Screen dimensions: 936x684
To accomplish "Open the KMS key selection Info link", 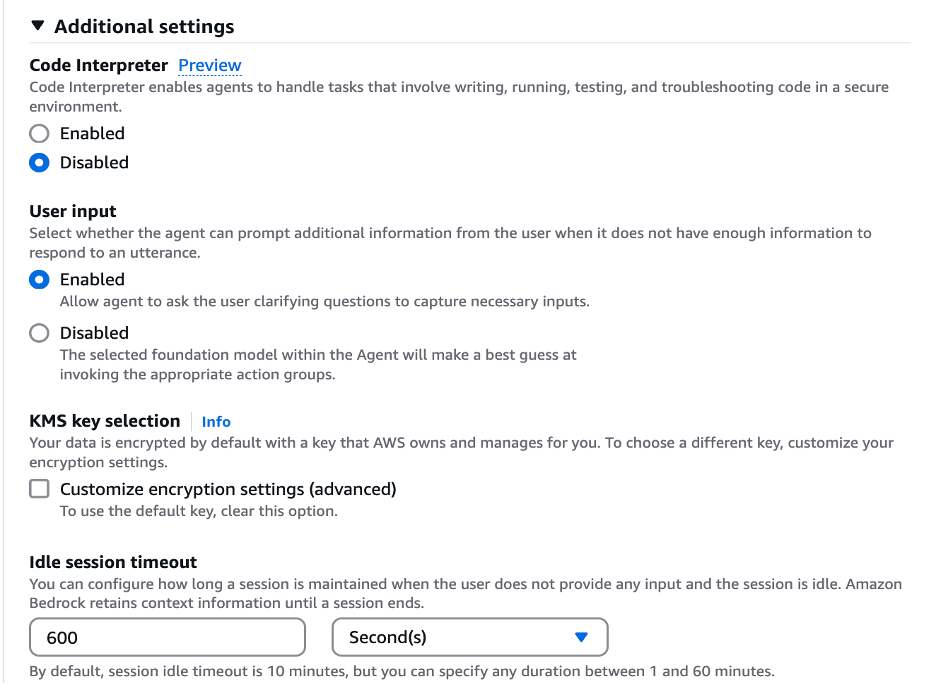I will (216, 421).
